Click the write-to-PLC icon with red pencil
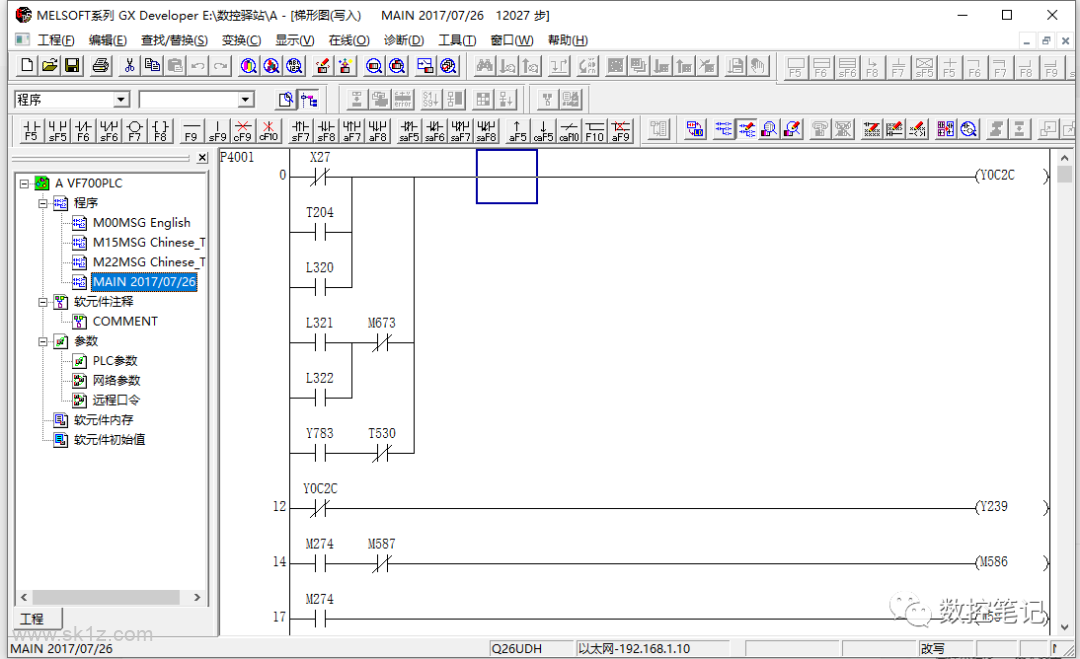The height and width of the screenshot is (659, 1080). coord(322,65)
